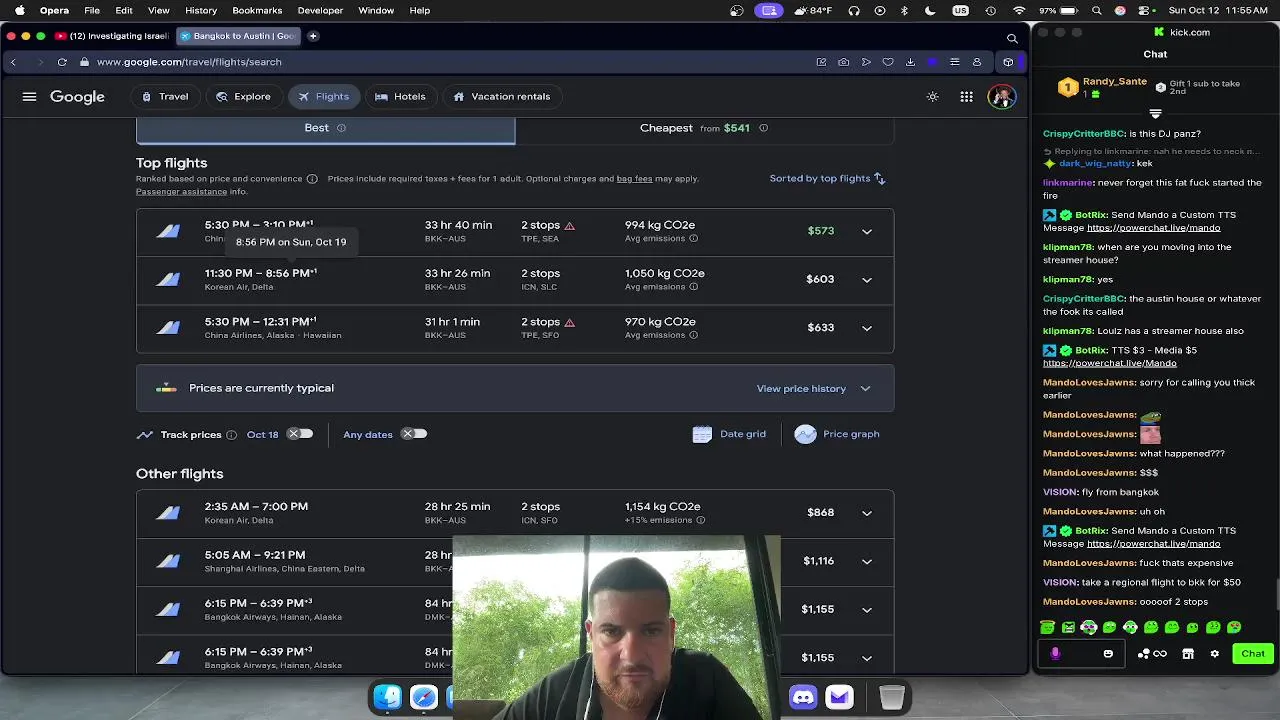Click the Opera snapshot camera icon
The width and height of the screenshot is (1280, 720).
[843, 62]
